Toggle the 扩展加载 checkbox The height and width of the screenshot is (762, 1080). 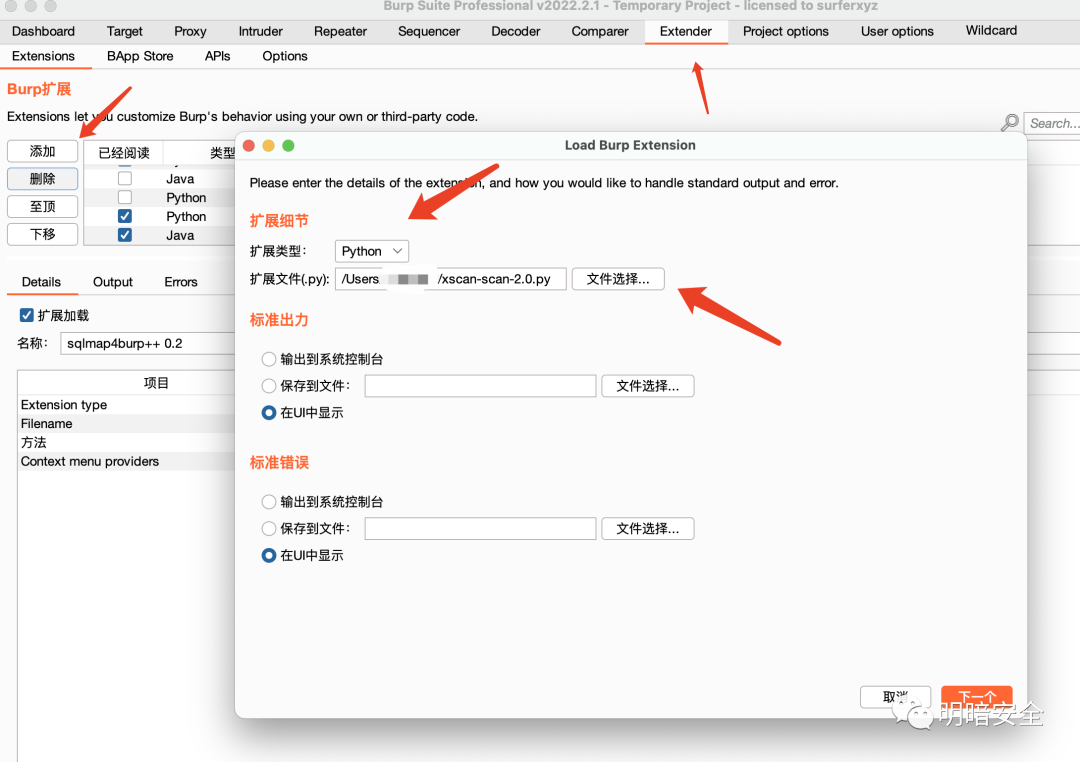27,315
